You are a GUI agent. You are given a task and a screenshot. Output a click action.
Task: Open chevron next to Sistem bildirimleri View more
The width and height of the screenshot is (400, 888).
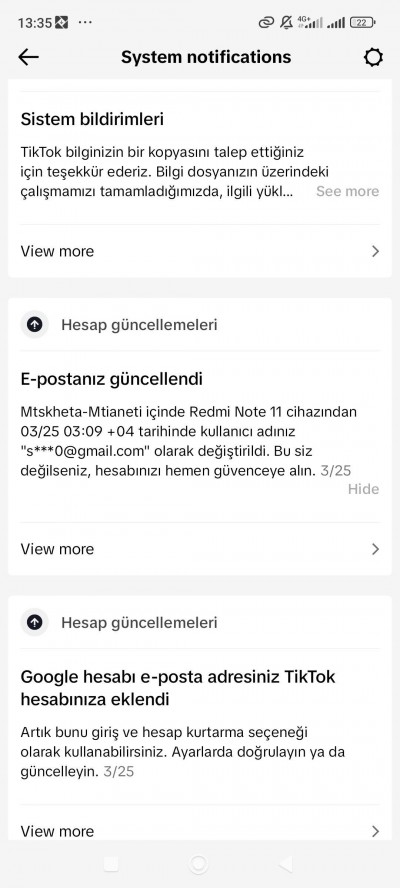click(375, 251)
